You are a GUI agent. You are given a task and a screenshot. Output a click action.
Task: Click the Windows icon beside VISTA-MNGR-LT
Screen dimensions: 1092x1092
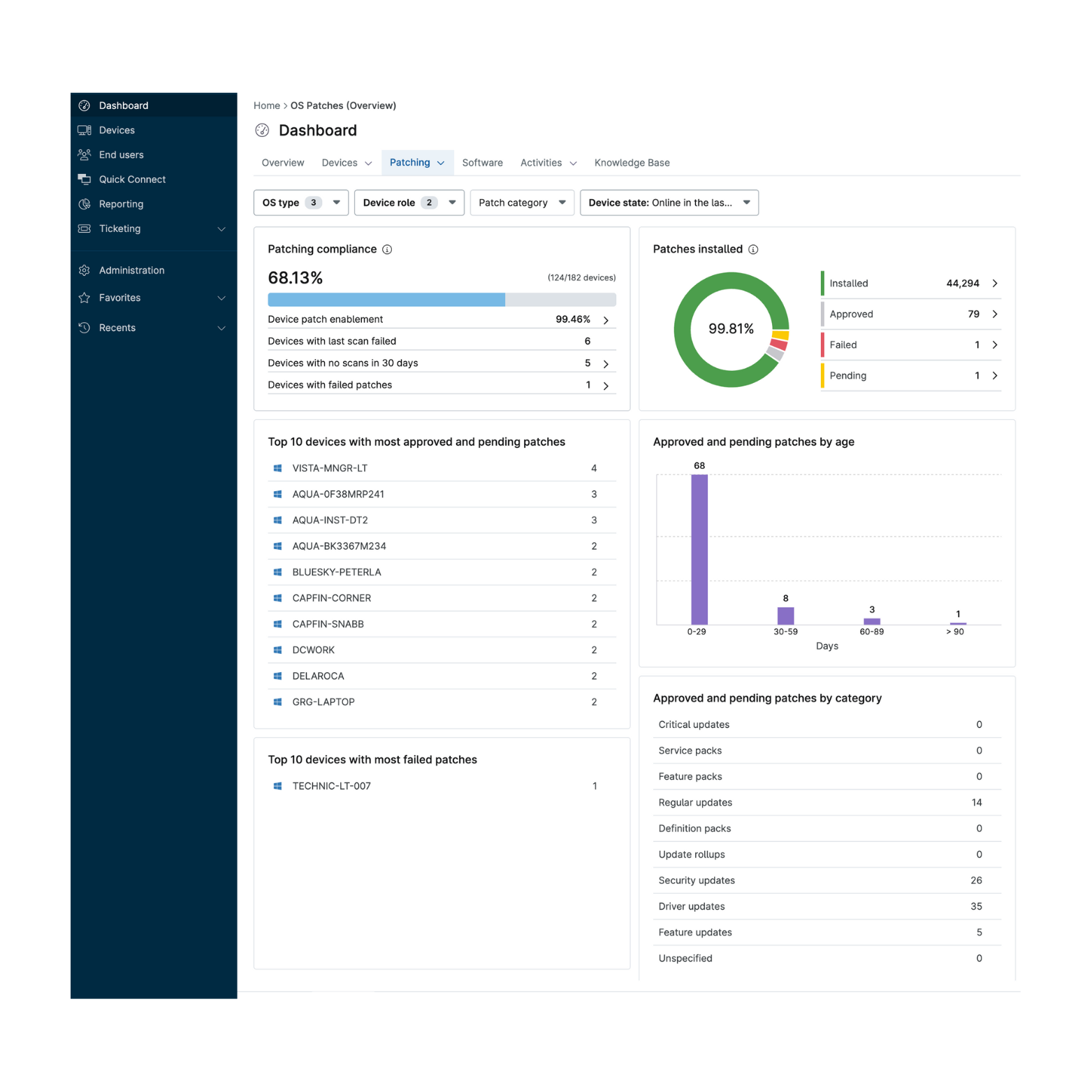pyautogui.click(x=277, y=468)
